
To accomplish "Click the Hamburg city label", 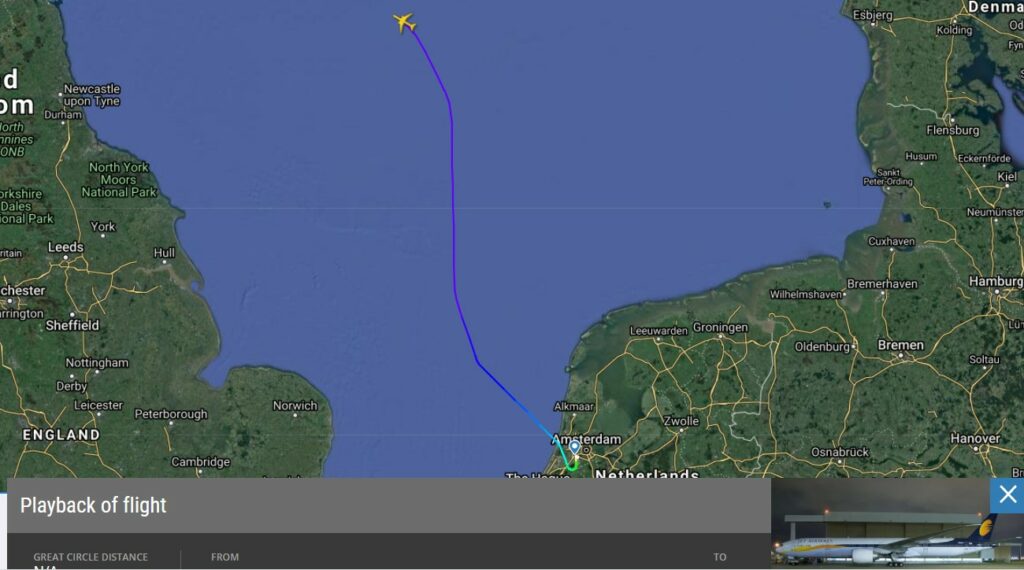I will (996, 281).
